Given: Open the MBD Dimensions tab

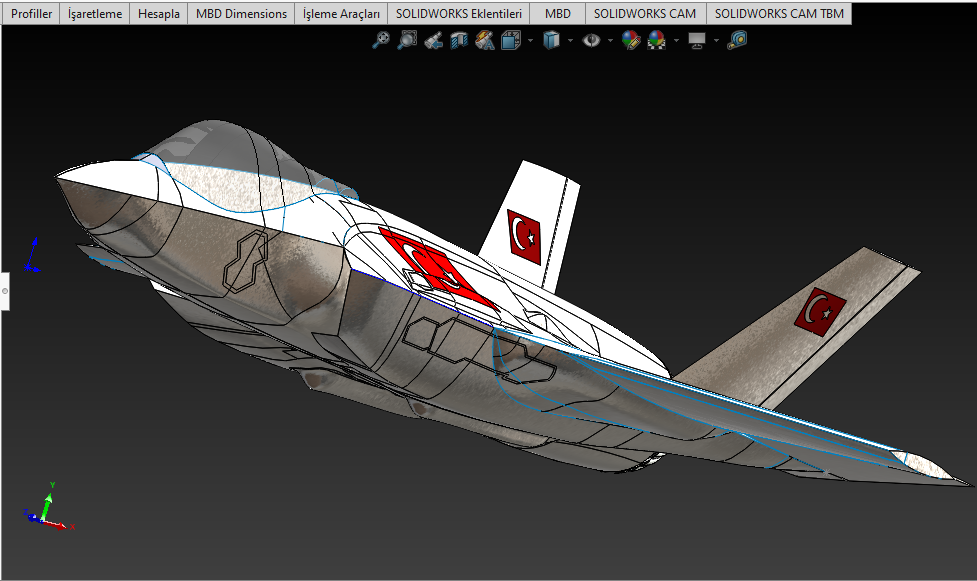Looking at the screenshot, I should point(241,14).
